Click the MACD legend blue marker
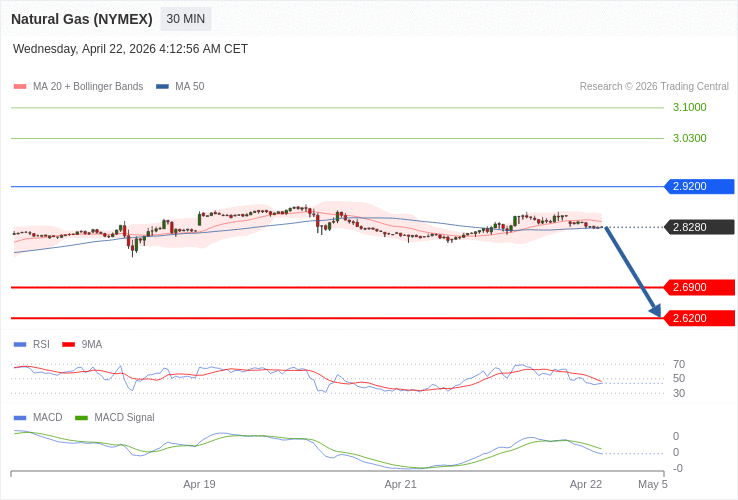 click(x=20, y=418)
